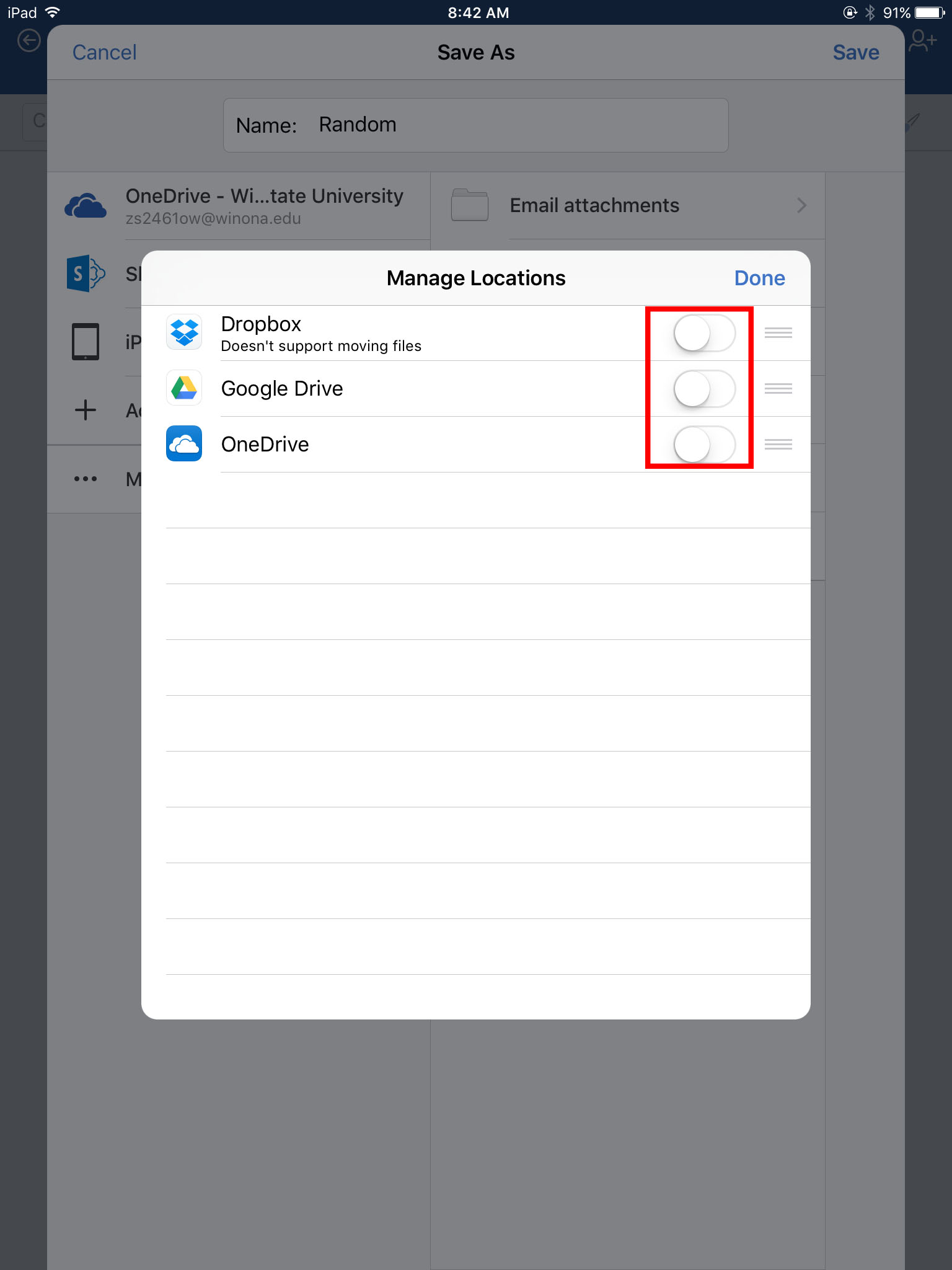The image size is (952, 1270).
Task: Enable the Dropbox location toggle
Action: pyautogui.click(x=704, y=333)
